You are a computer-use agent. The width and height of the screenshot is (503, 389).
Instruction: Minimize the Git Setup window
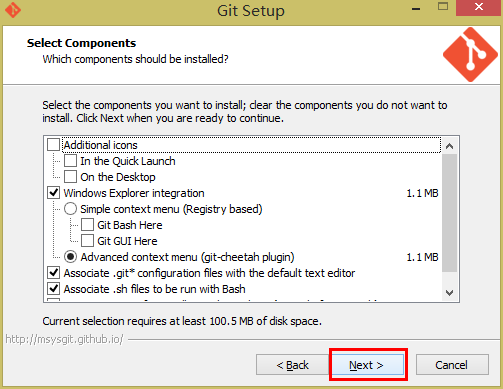point(416,8)
